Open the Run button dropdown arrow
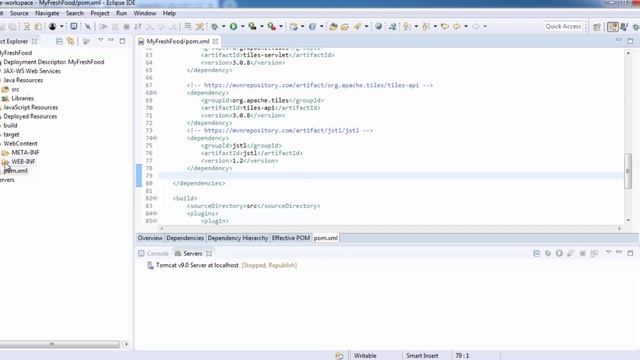The width and height of the screenshot is (640, 360). pyautogui.click(x=242, y=27)
